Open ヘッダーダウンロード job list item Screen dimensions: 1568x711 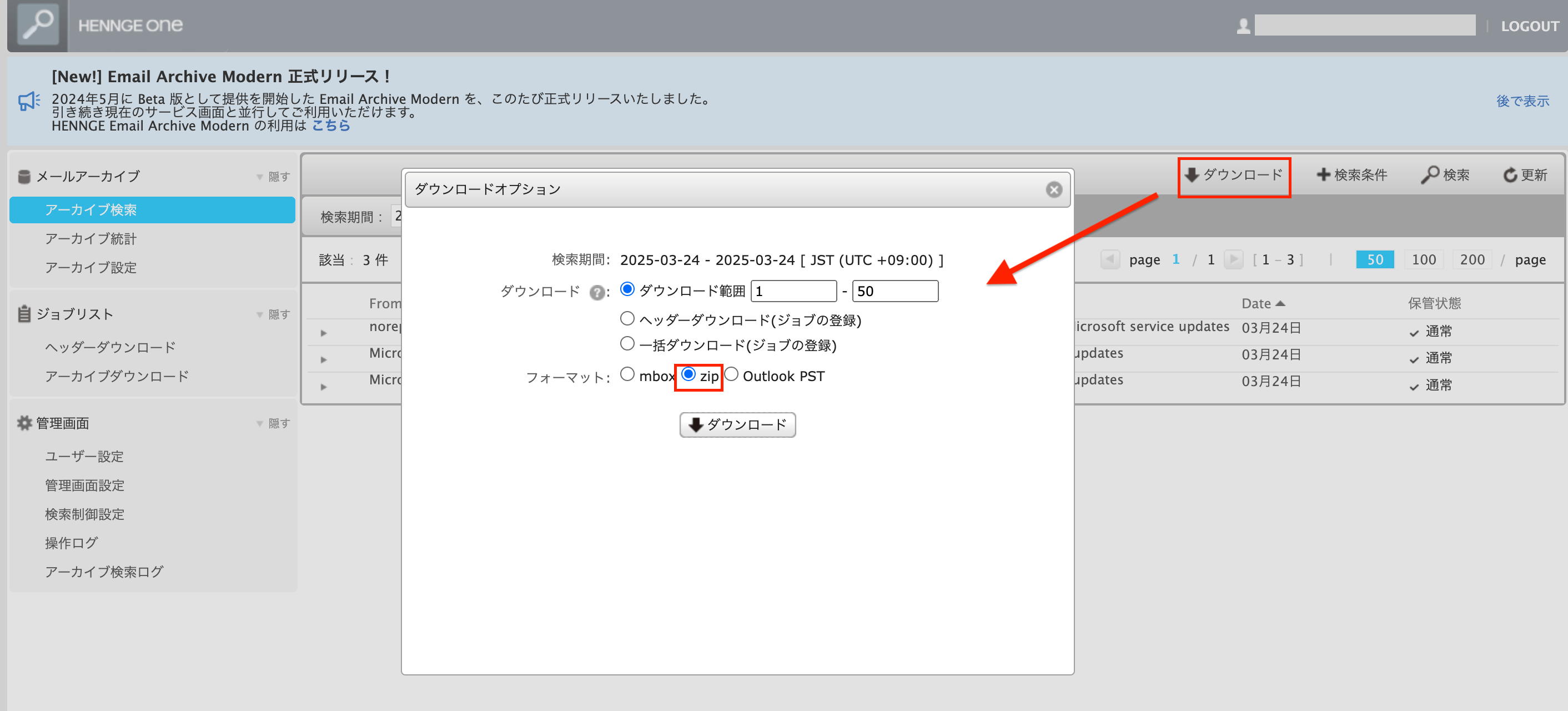110,347
